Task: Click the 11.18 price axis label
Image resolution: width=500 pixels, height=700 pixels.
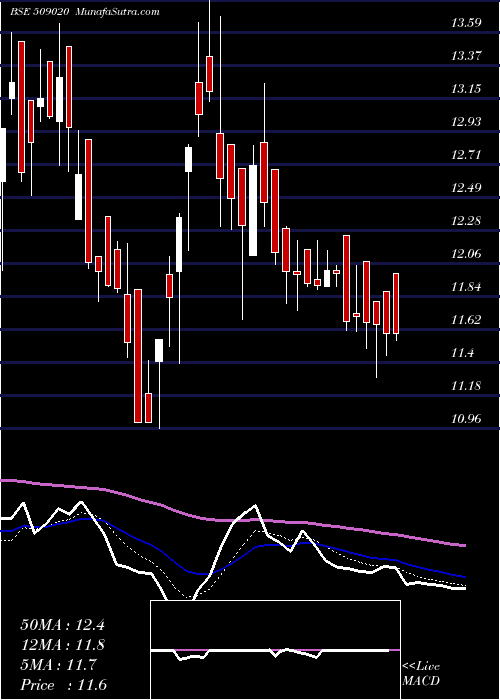Action: click(x=466, y=386)
